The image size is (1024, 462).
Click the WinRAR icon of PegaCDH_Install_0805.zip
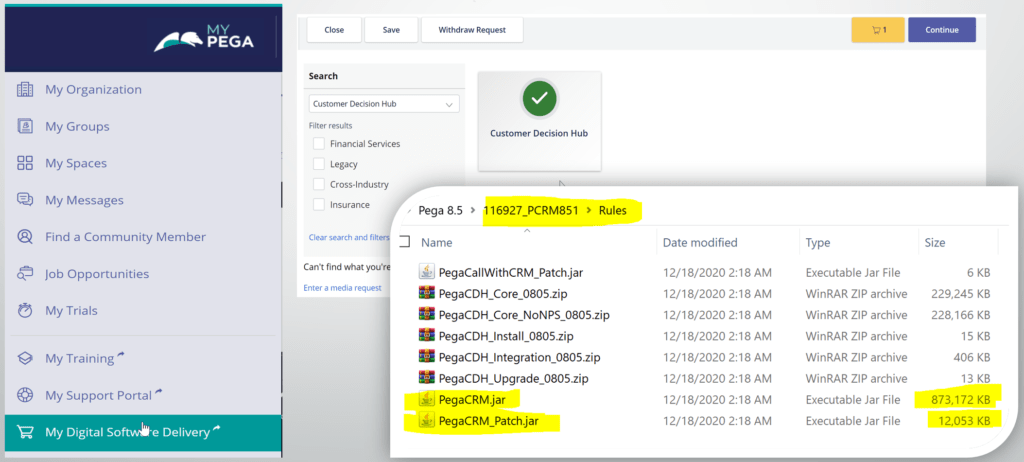426,336
